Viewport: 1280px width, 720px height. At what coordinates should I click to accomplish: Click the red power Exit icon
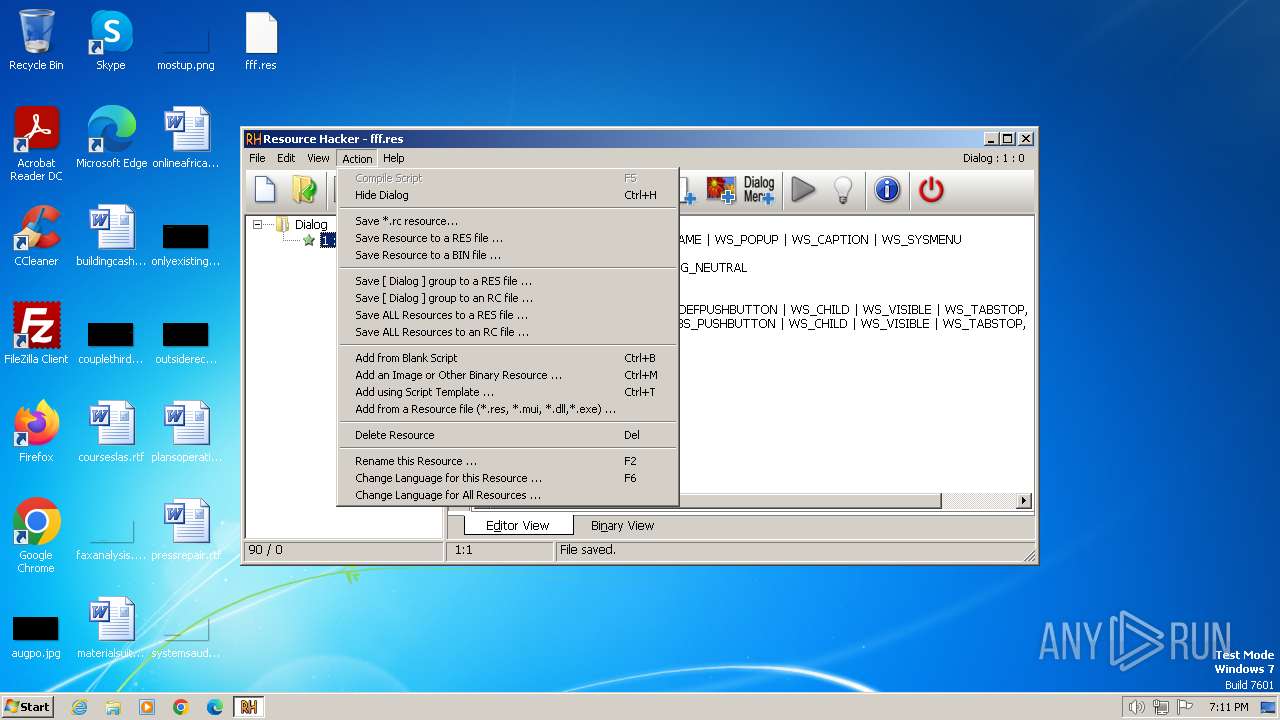[931, 189]
